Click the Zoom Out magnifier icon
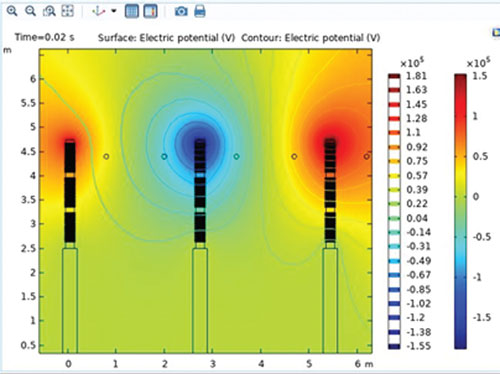The width and height of the screenshot is (500, 374). click(31, 11)
